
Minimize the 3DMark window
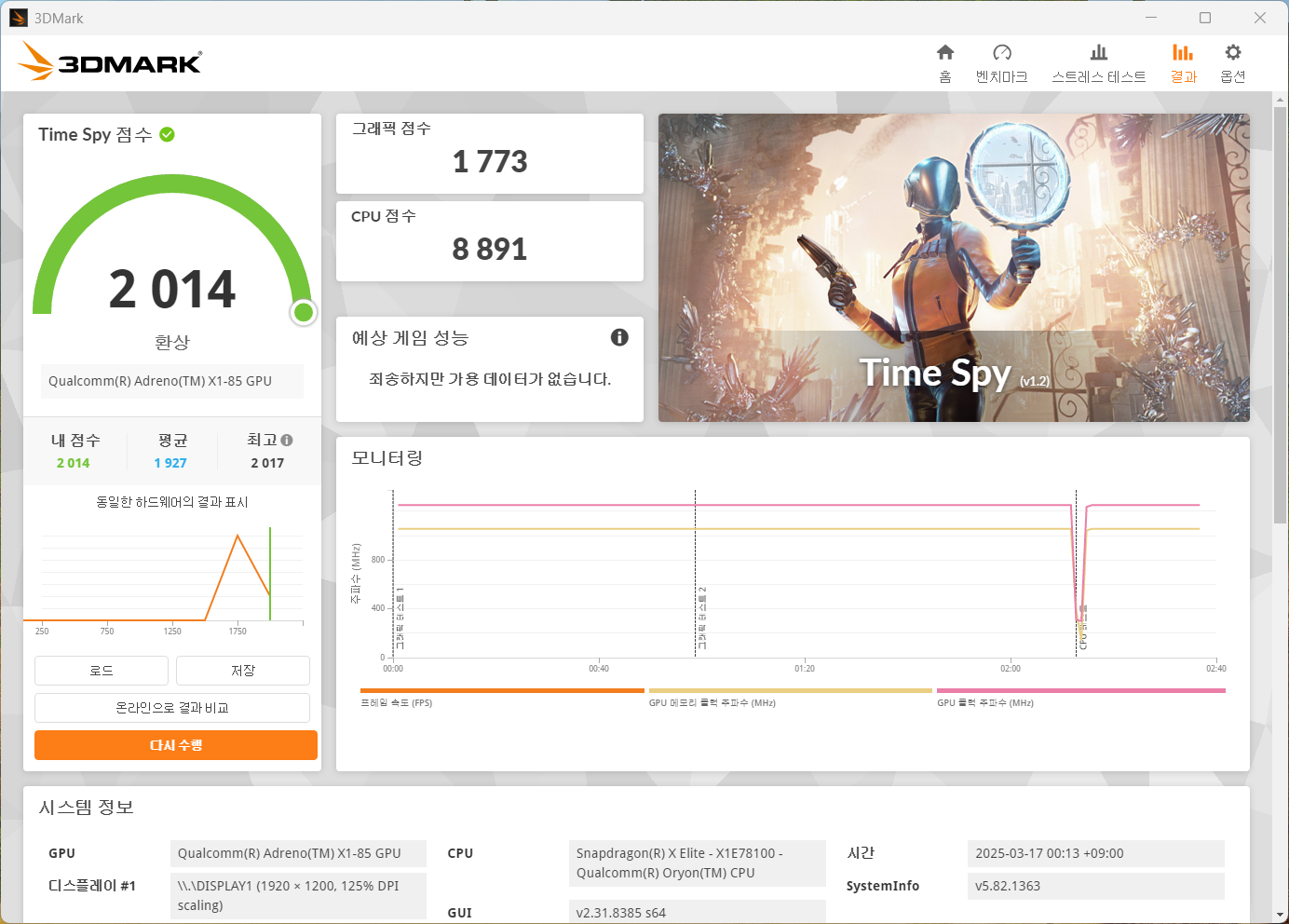(x=1151, y=18)
